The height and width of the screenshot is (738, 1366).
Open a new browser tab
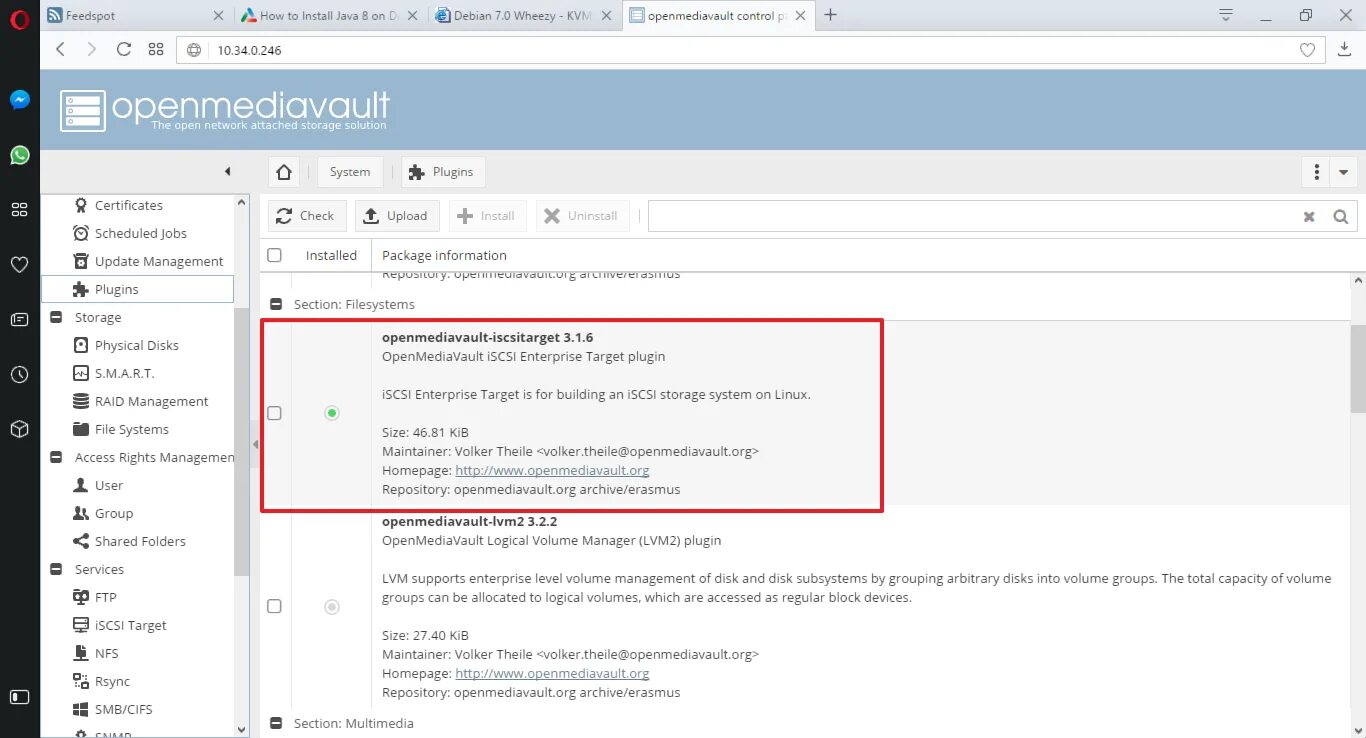[830, 15]
